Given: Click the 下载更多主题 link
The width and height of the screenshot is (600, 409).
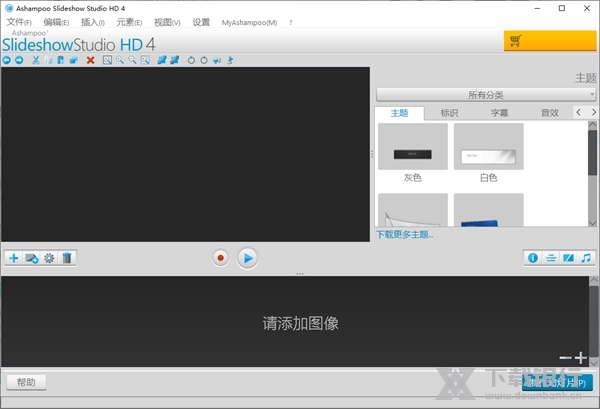Looking at the screenshot, I should click(404, 234).
